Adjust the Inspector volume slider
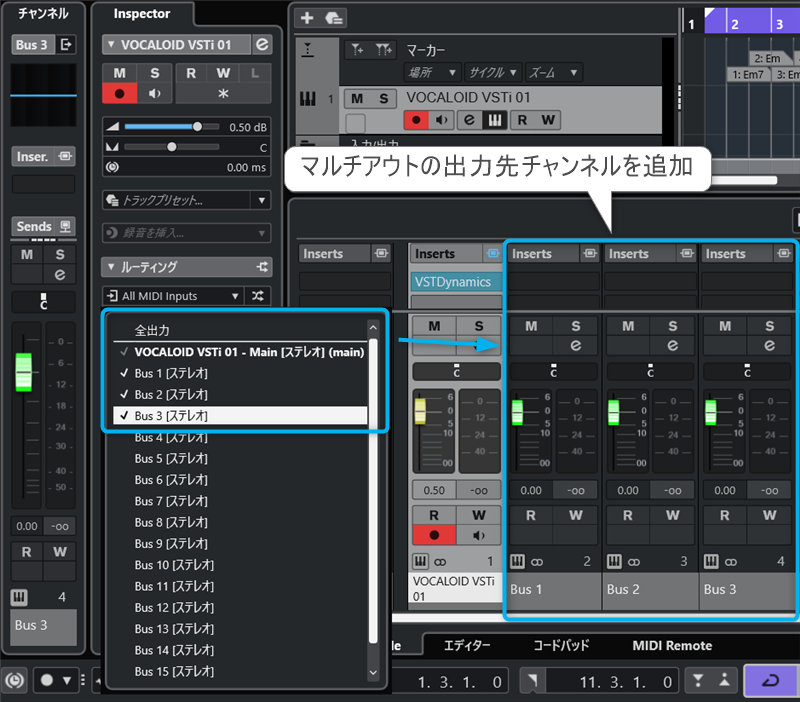Viewport: 800px width, 702px height. (197, 127)
